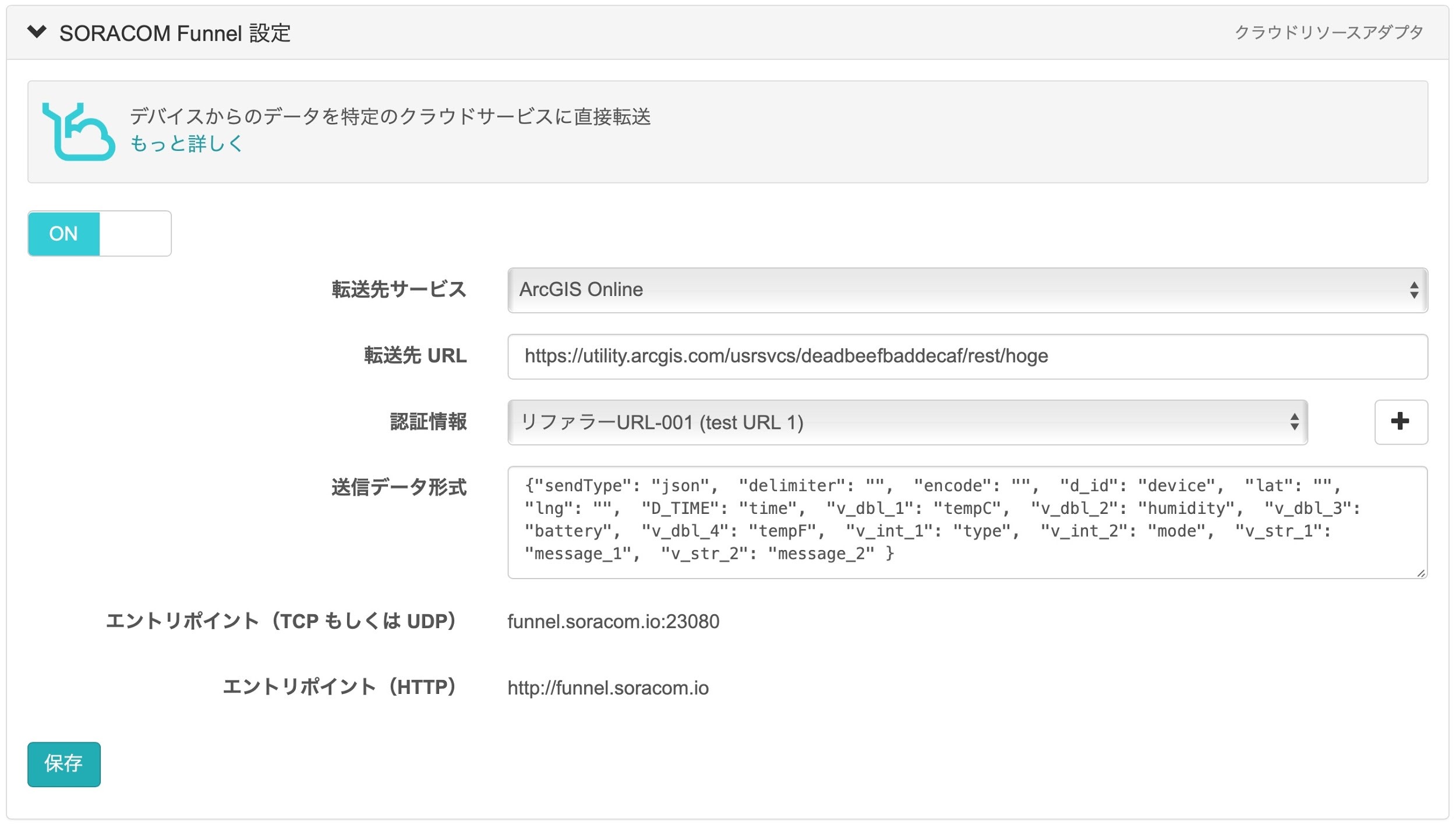Open the もっと詳しく link
The height and width of the screenshot is (825, 1456).
(x=186, y=143)
